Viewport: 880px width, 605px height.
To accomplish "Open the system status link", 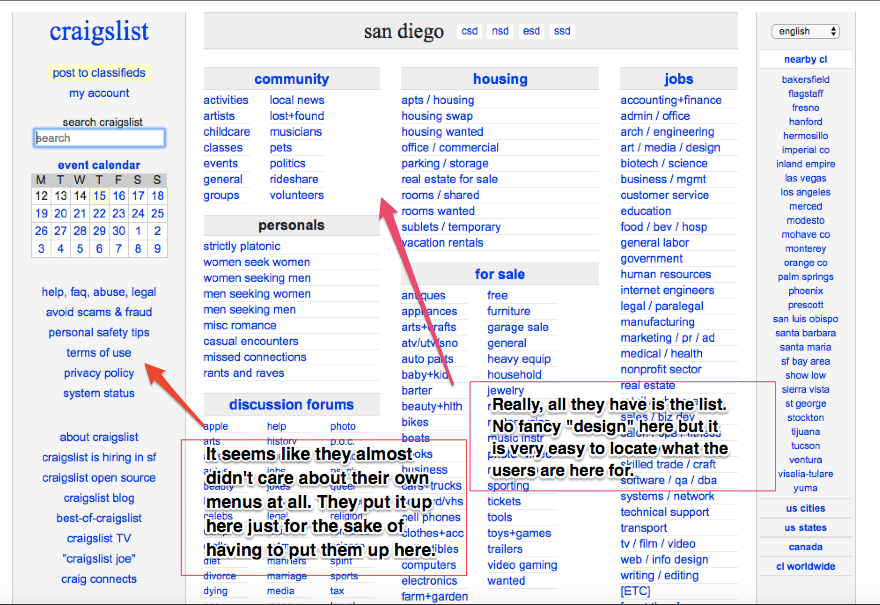I will (x=99, y=393).
